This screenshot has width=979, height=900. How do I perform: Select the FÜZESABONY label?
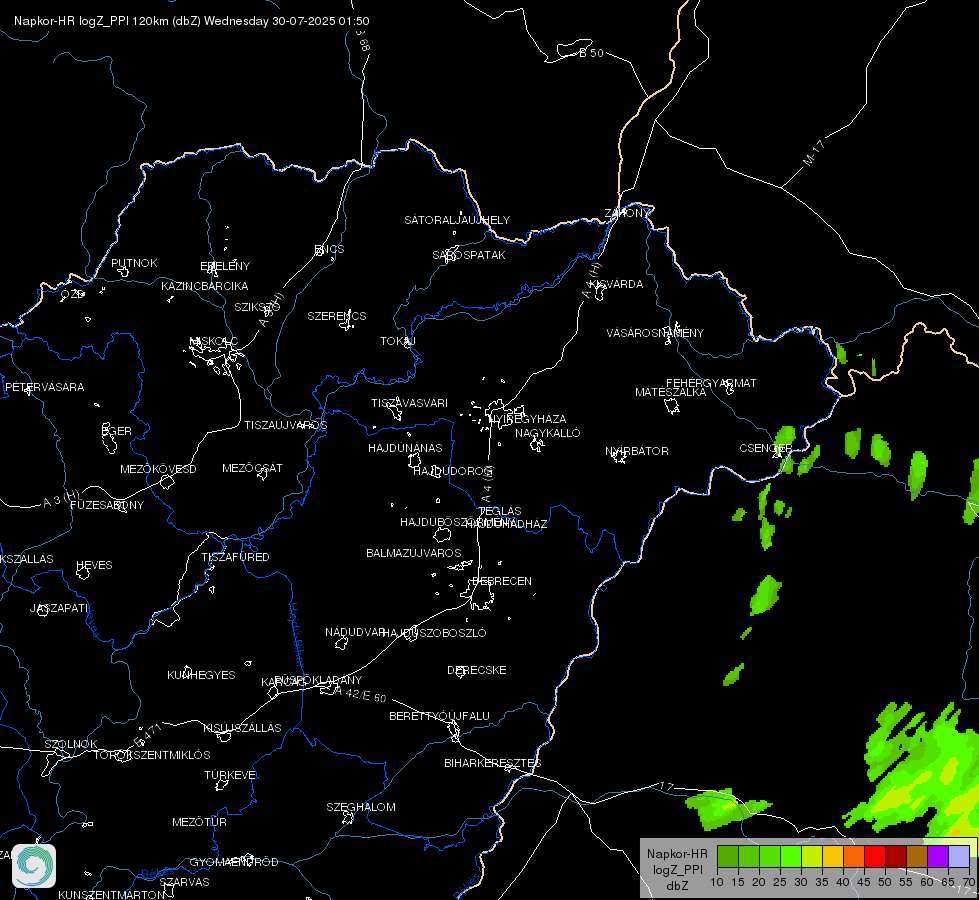pyautogui.click(x=107, y=505)
